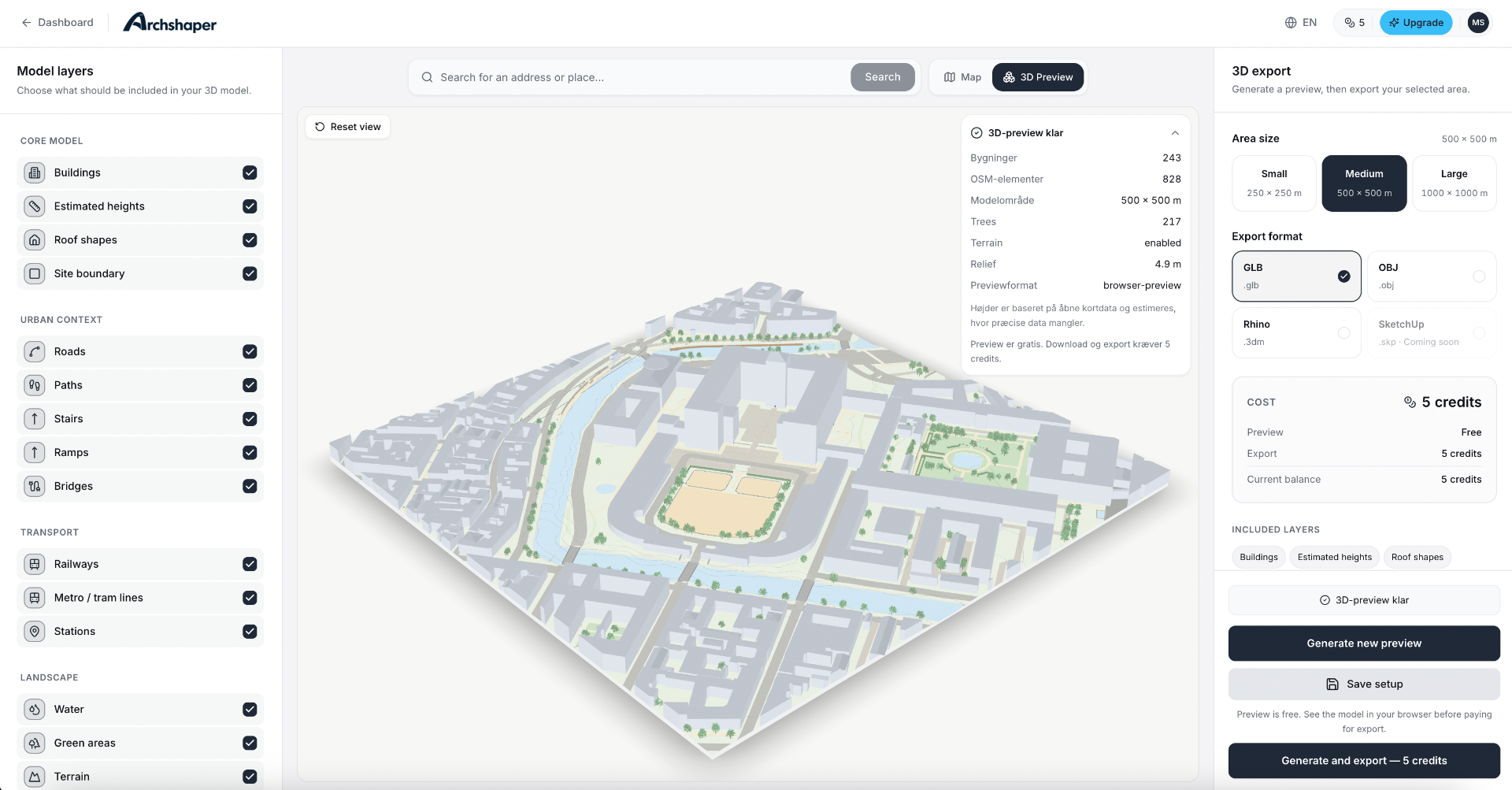Switch to the 3D Preview tab

[1038, 77]
